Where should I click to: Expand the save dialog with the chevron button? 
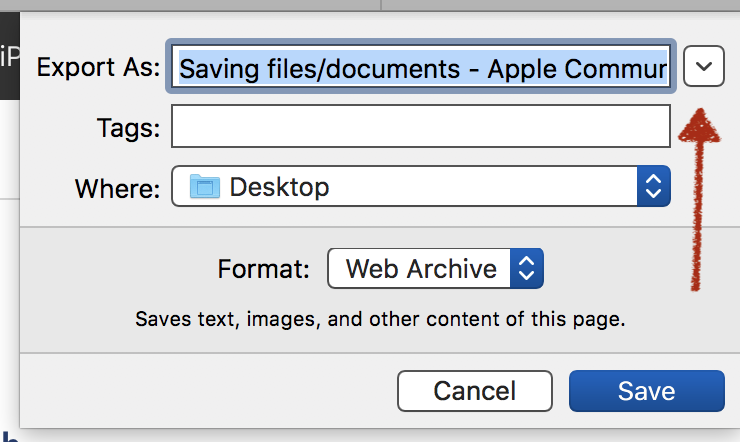[x=704, y=68]
